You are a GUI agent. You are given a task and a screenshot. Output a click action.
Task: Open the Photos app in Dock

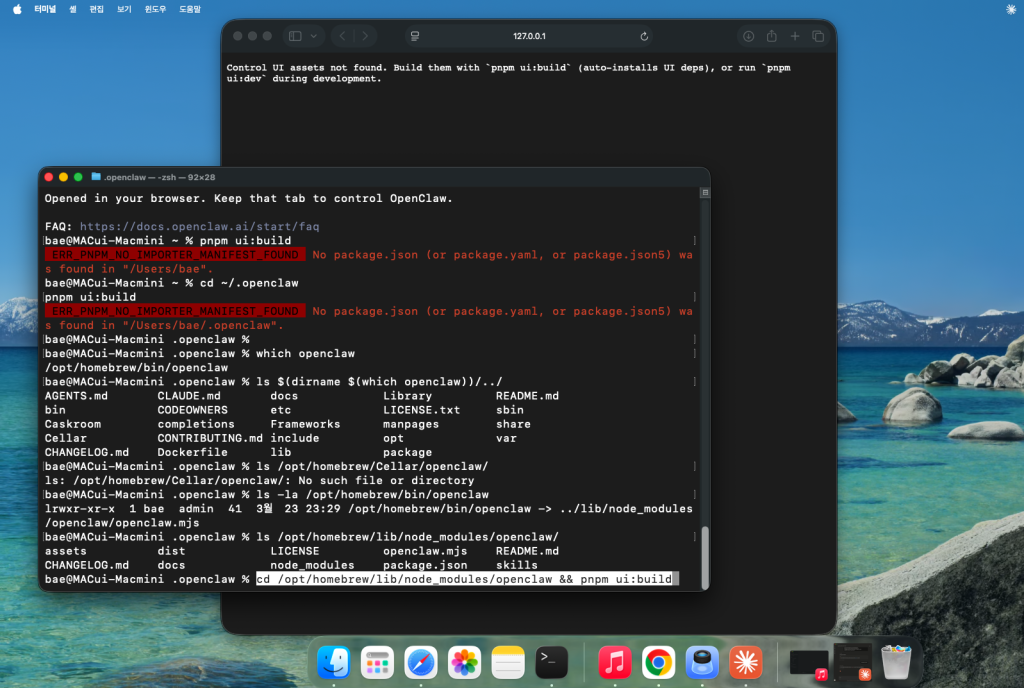(x=464, y=662)
